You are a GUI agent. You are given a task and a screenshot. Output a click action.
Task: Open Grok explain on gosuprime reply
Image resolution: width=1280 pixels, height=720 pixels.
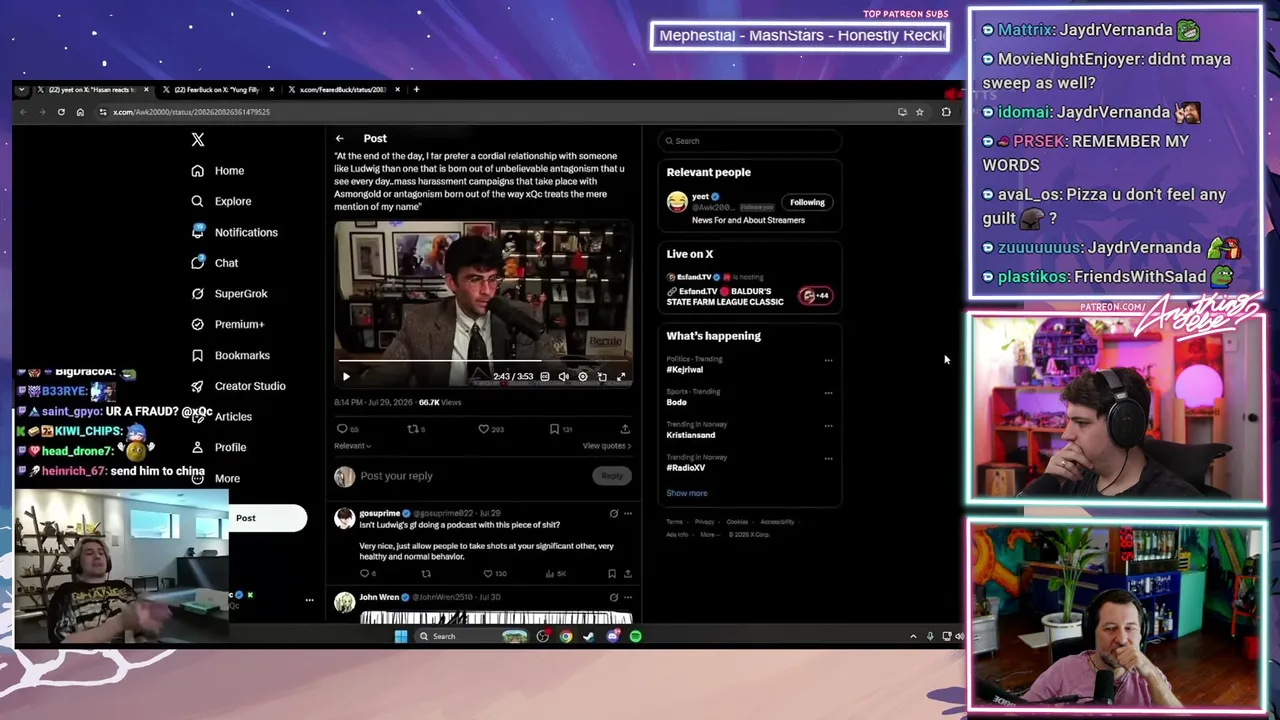[x=614, y=514]
